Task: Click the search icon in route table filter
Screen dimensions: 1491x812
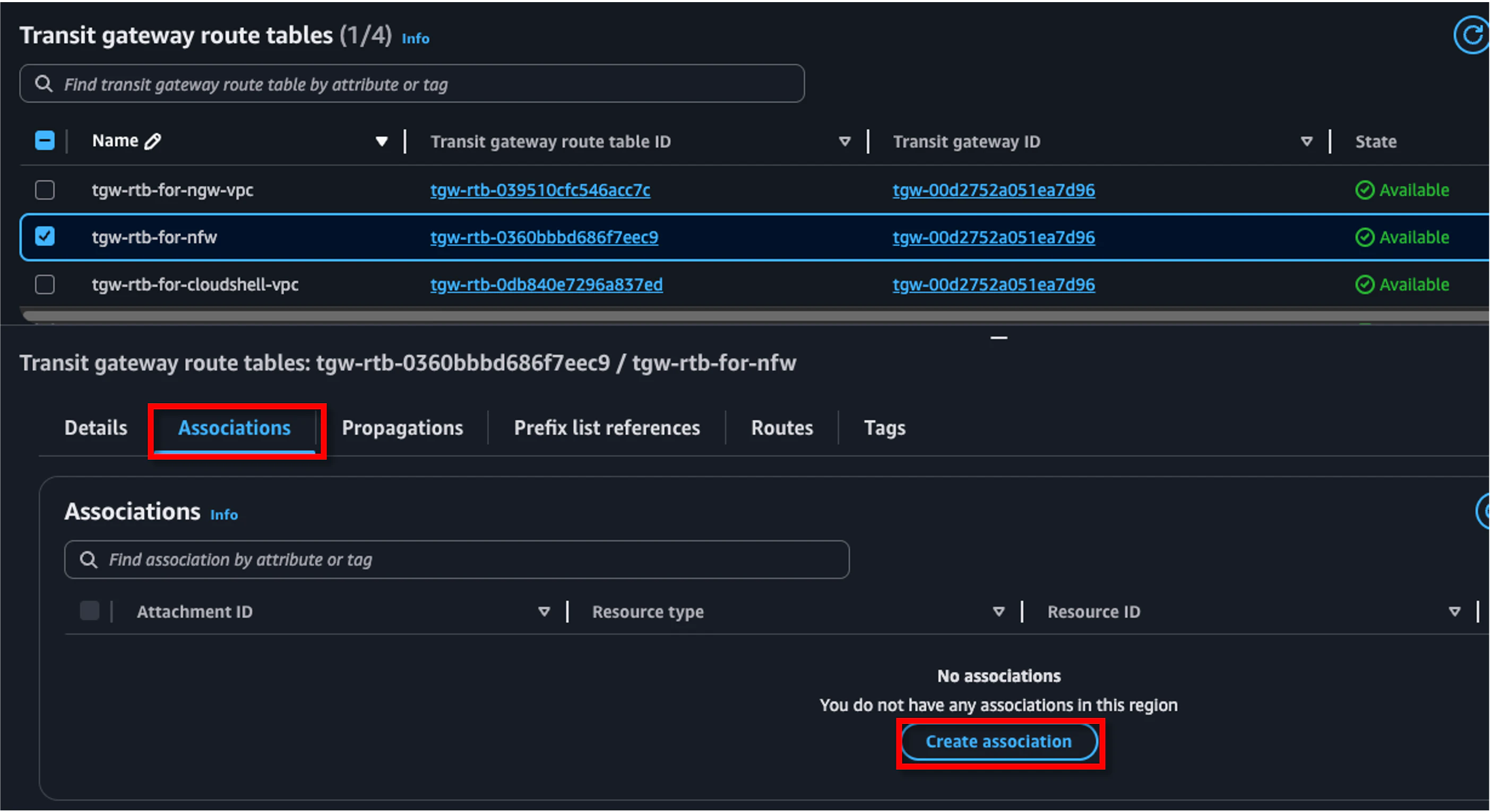Action: (44, 84)
